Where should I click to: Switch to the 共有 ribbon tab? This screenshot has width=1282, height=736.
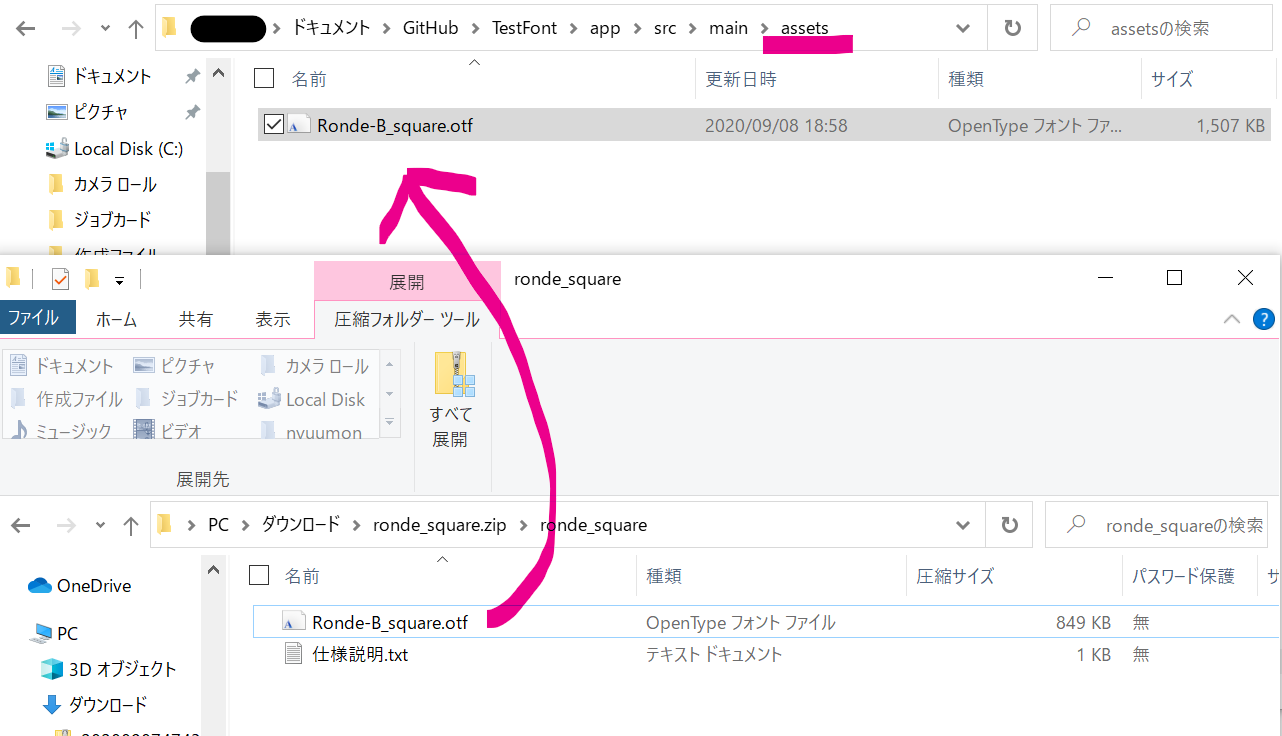(195, 319)
